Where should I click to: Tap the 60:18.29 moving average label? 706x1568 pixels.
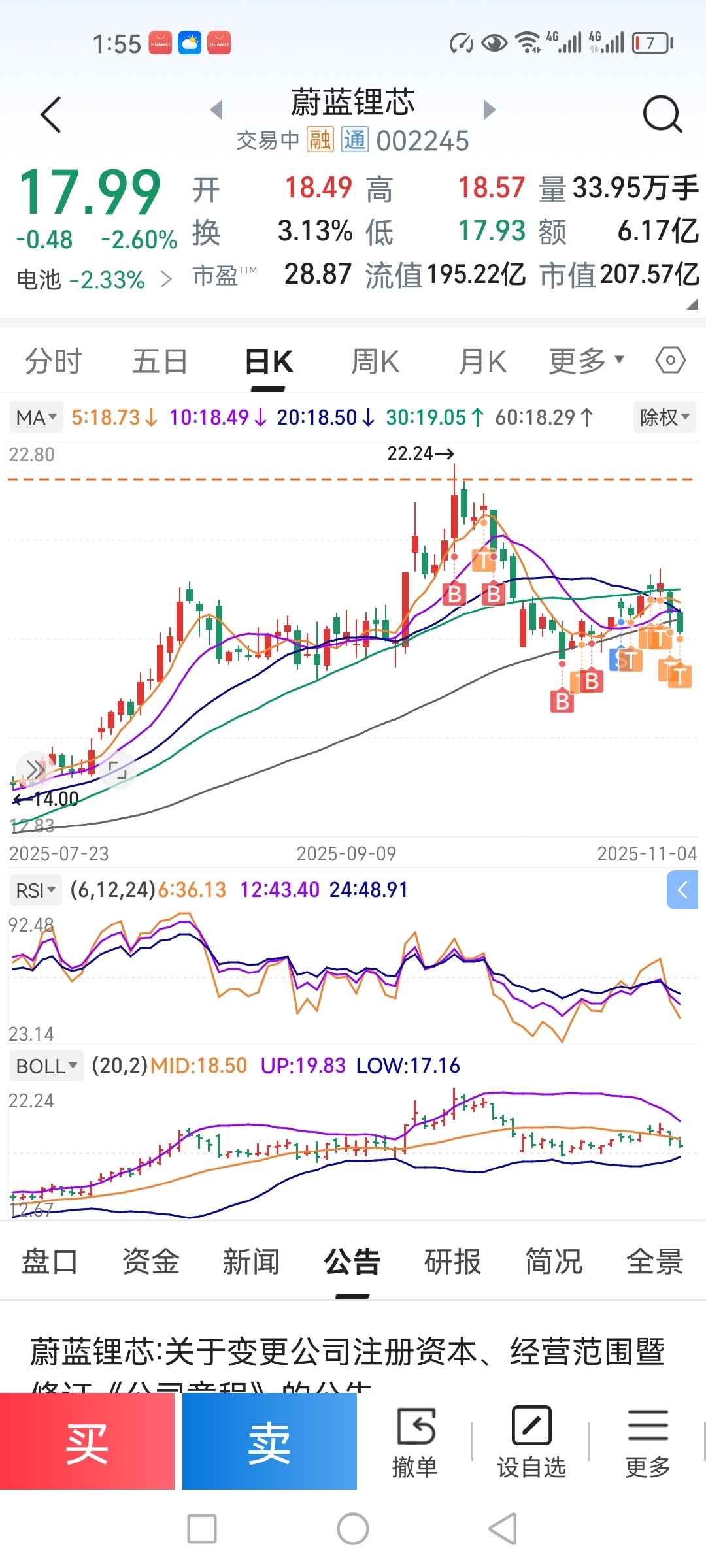coord(544,417)
